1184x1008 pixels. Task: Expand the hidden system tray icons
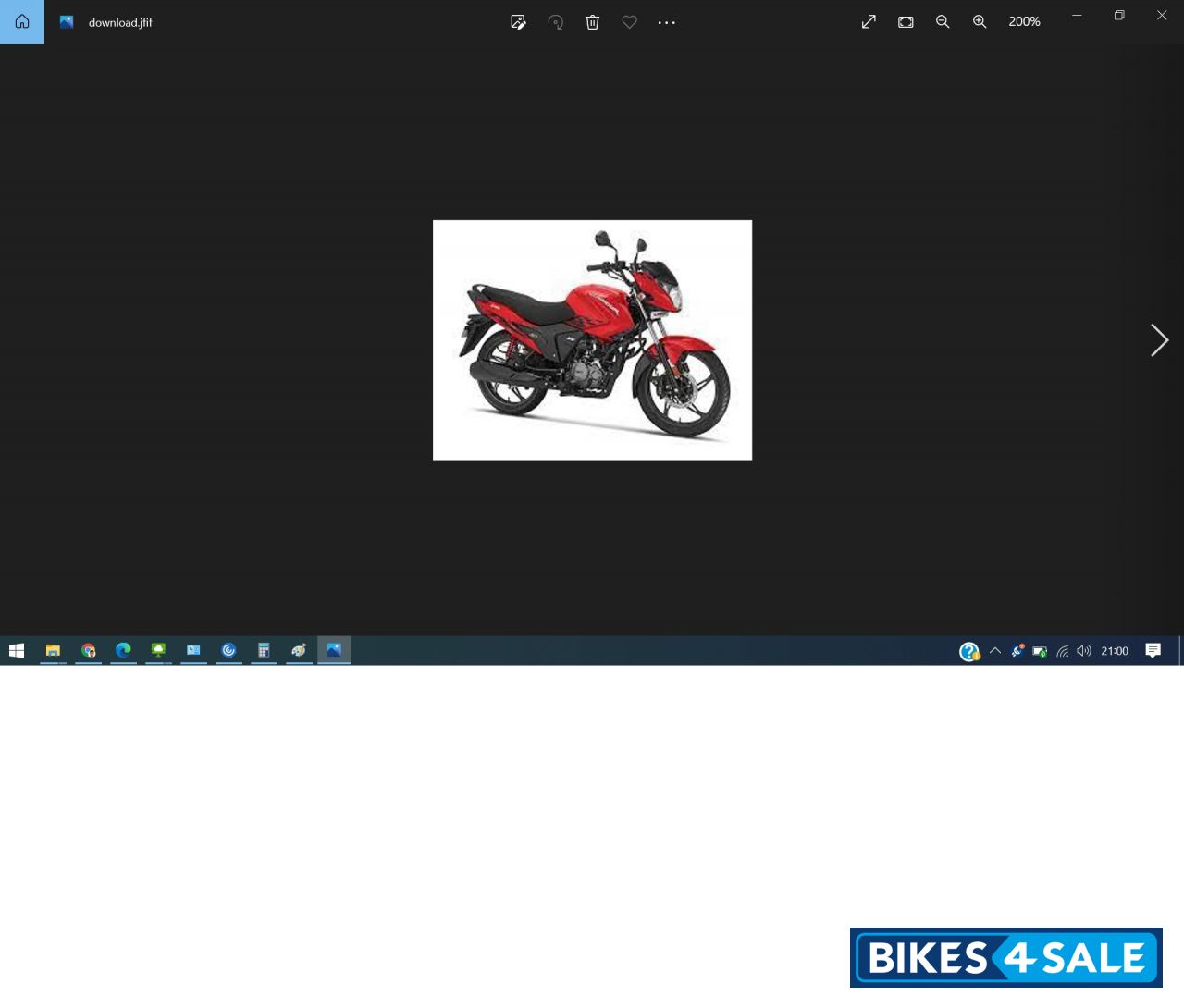[995, 651]
